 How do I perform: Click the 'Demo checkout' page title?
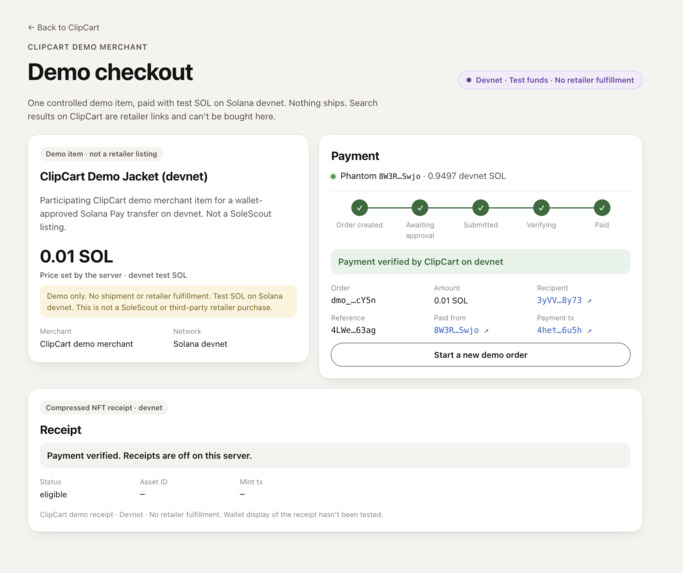[110, 72]
